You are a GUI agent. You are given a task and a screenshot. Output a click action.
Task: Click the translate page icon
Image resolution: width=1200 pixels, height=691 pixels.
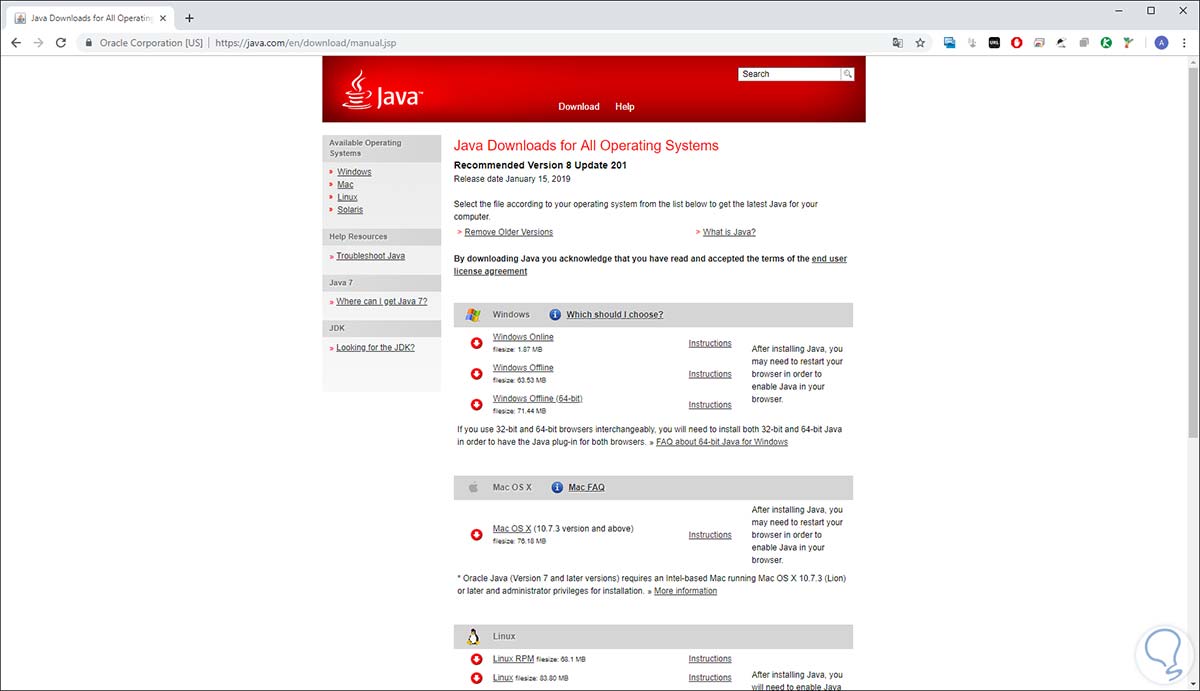point(897,43)
